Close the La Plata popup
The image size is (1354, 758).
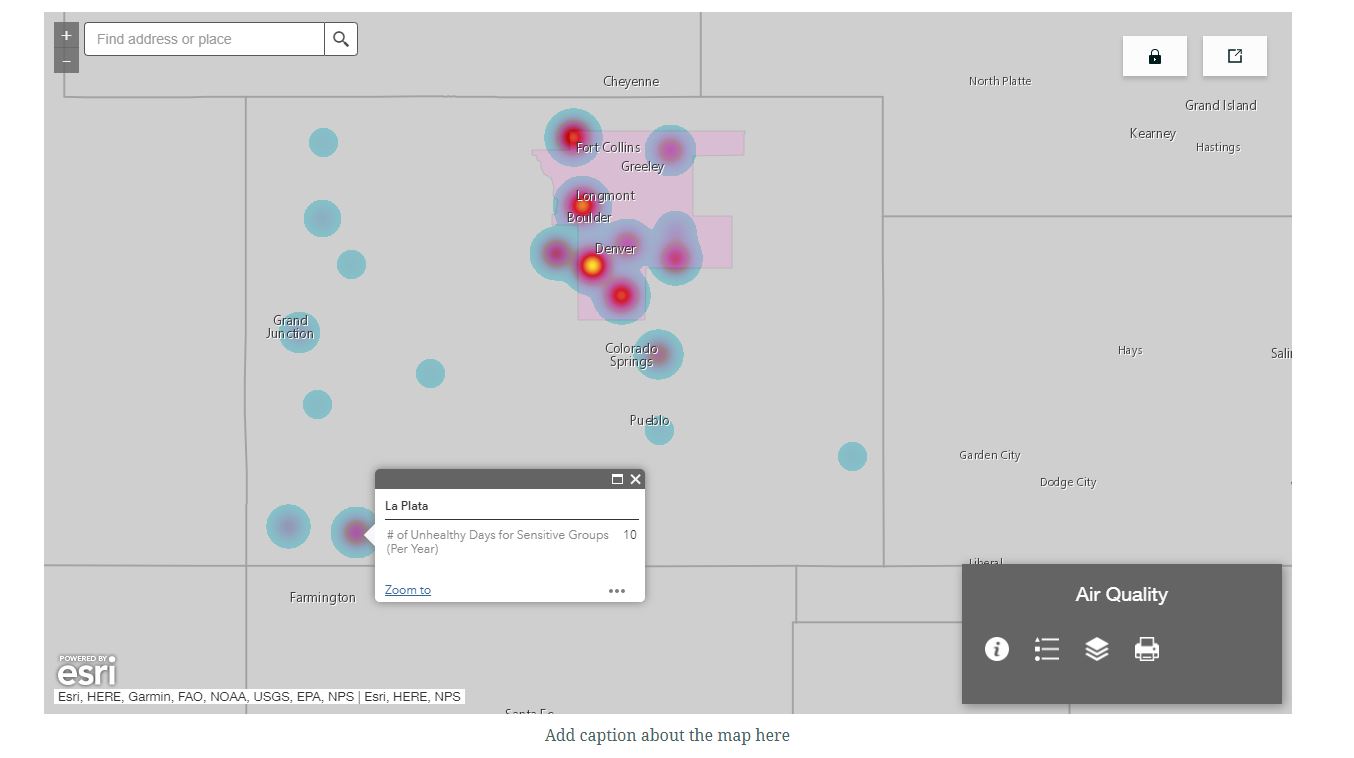(x=635, y=479)
